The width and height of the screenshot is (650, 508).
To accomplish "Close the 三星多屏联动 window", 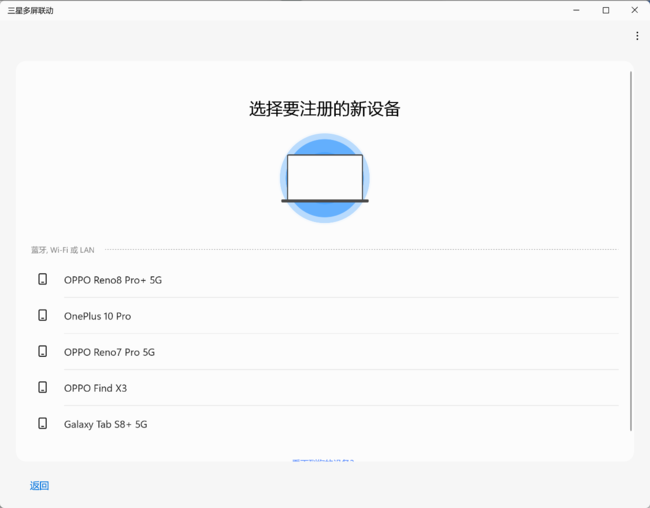I will [635, 10].
